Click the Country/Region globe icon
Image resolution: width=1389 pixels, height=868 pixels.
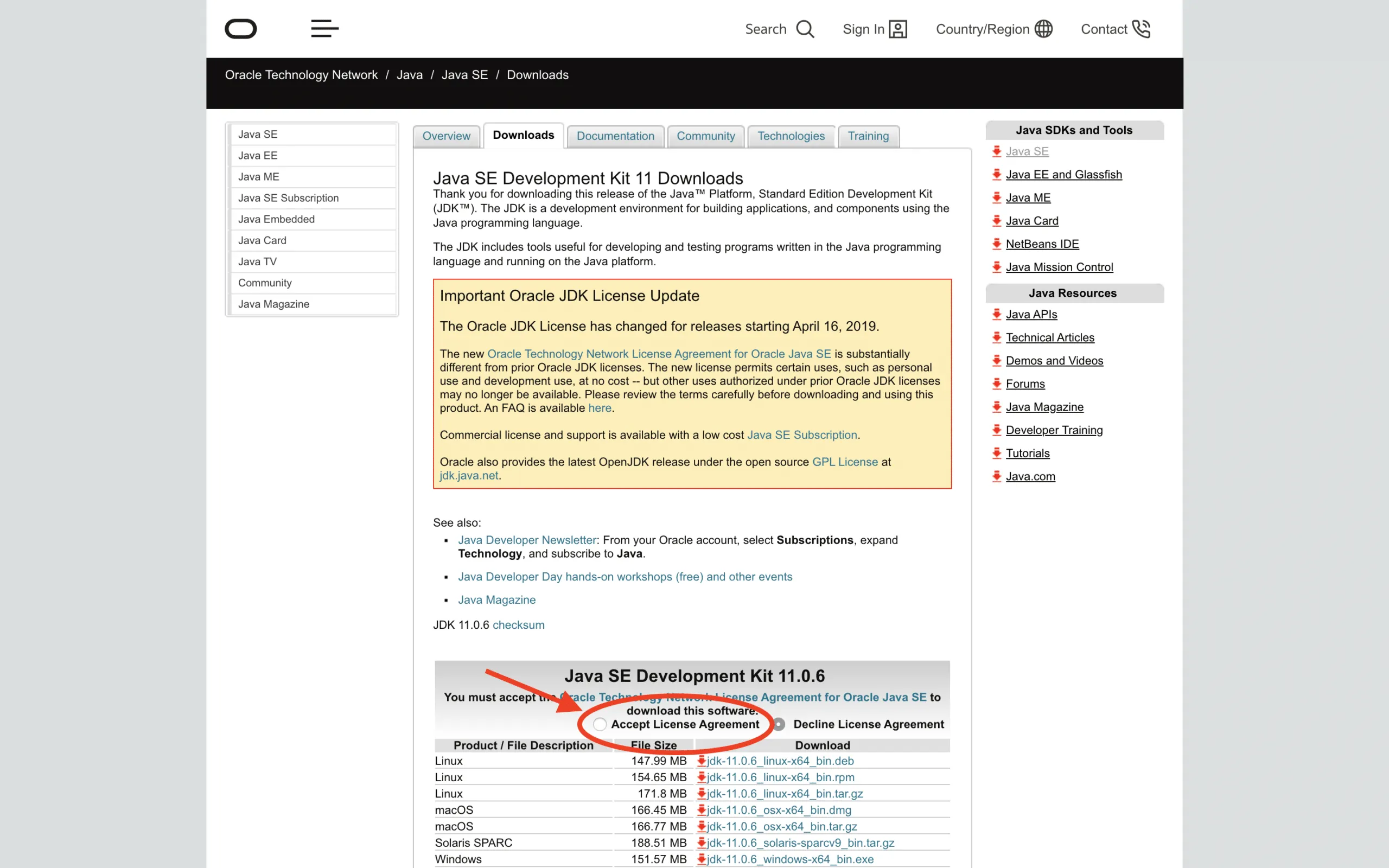tap(1043, 29)
